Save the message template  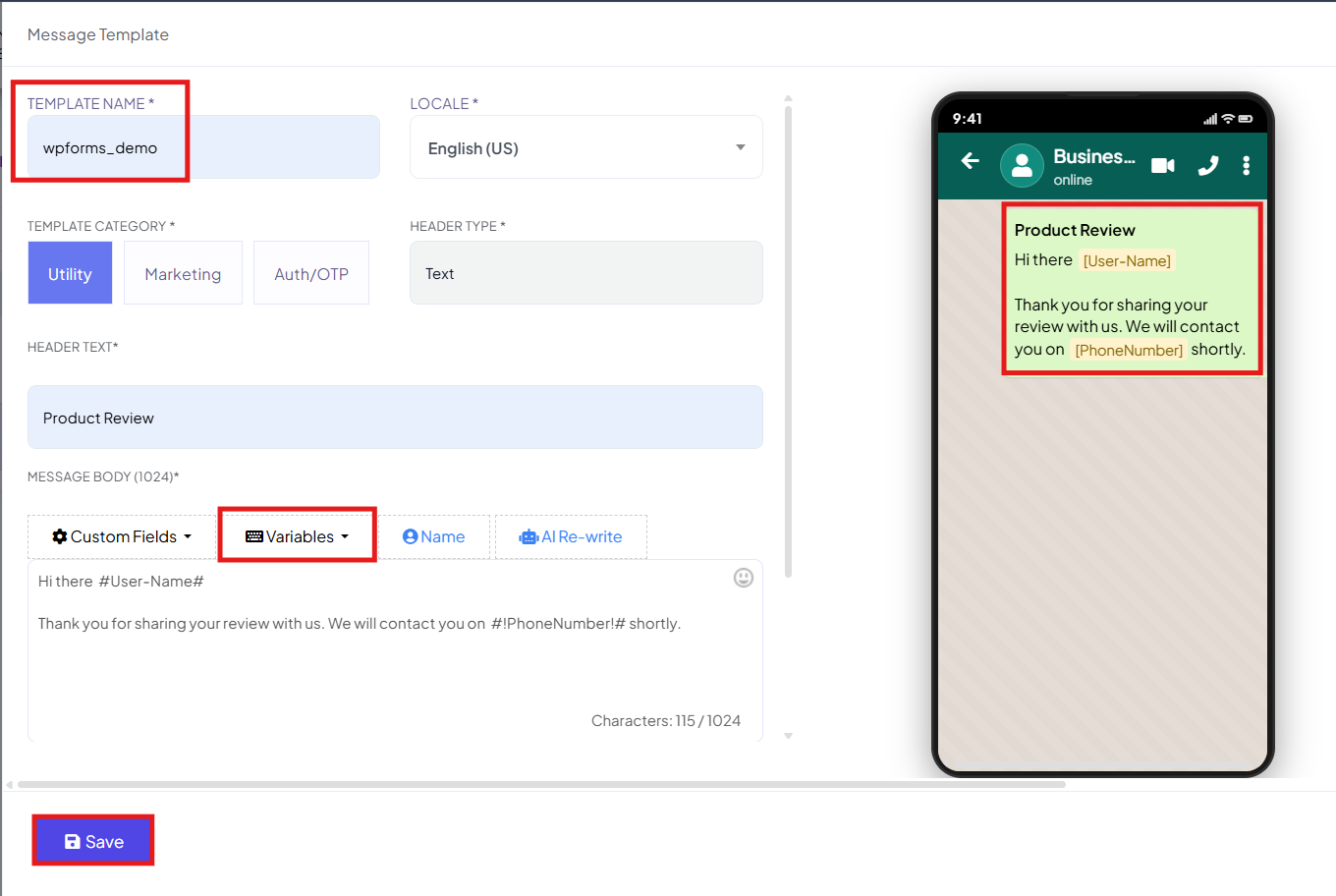click(93, 841)
